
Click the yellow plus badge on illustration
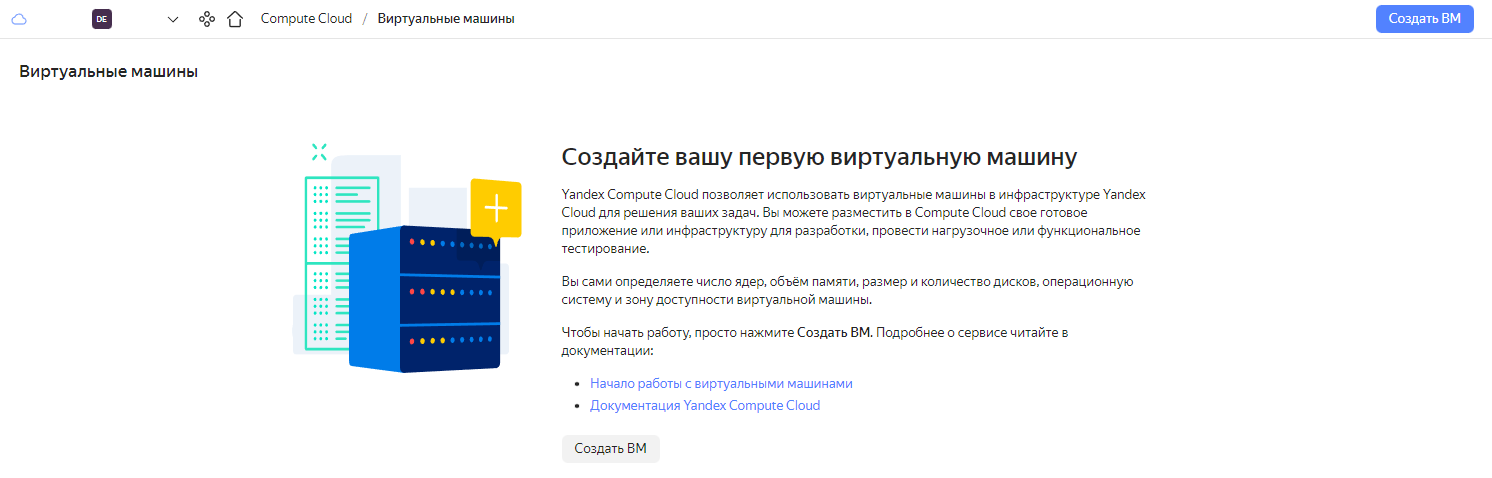pos(496,208)
